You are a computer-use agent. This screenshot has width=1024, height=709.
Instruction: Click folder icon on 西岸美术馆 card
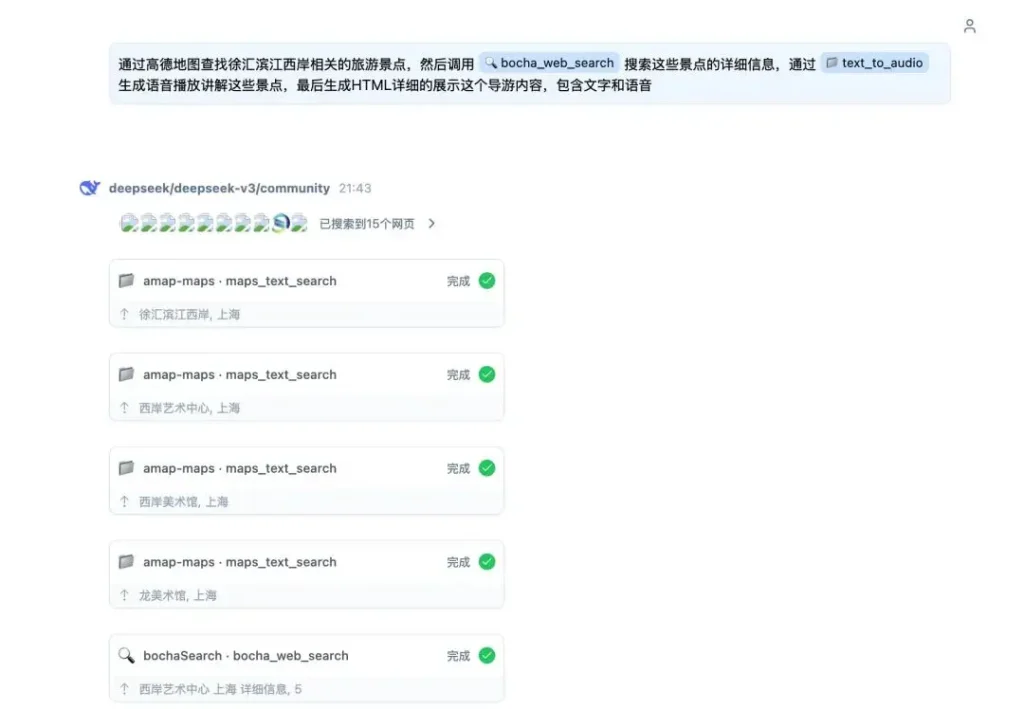(x=126, y=468)
